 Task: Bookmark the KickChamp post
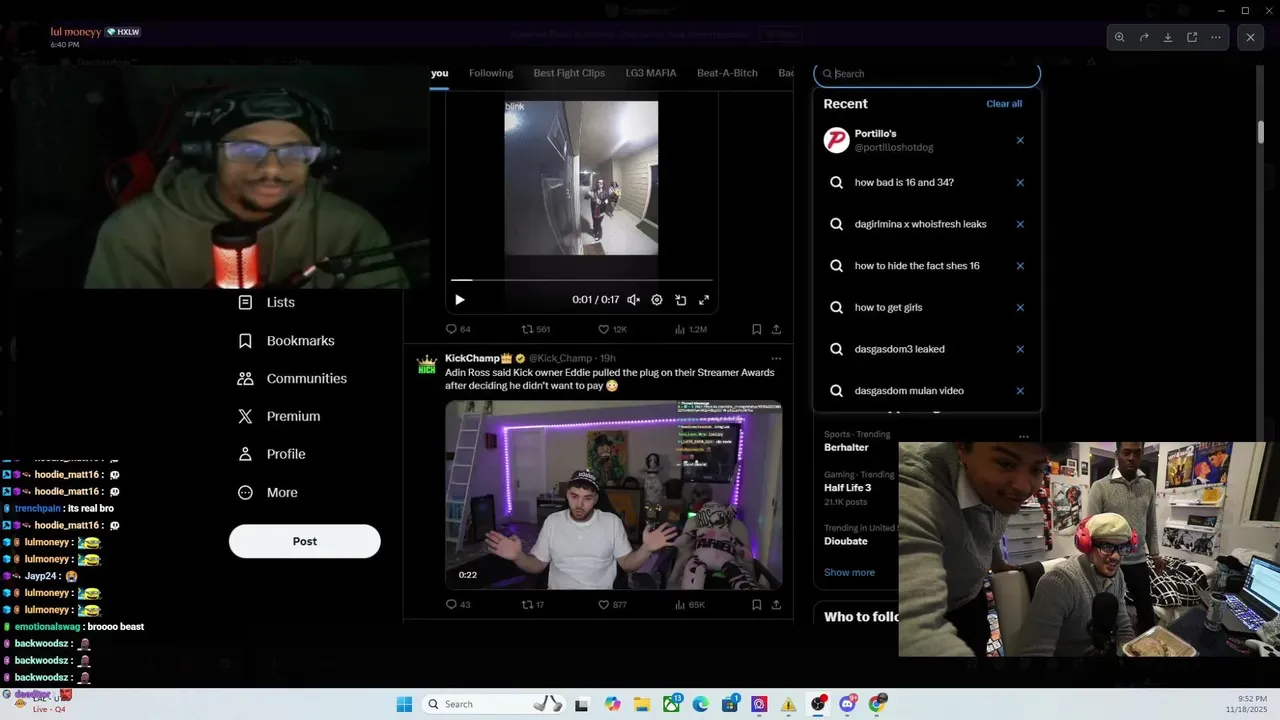point(757,605)
